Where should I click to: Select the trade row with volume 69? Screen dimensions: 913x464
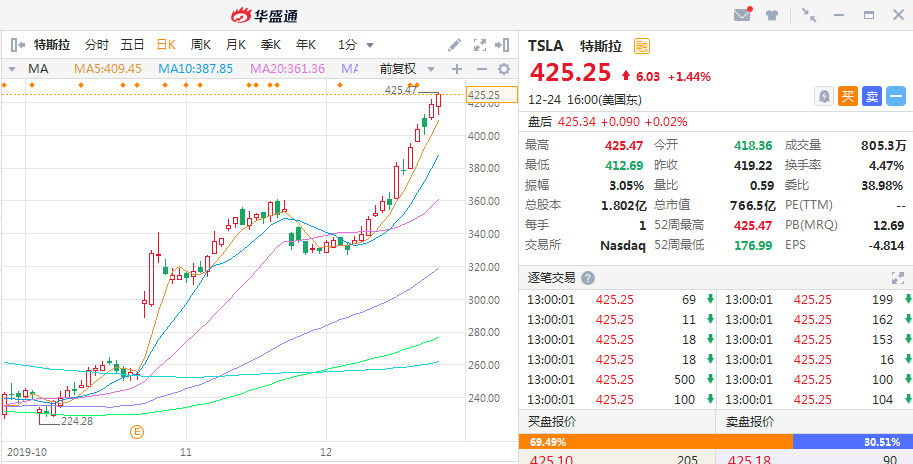(619, 300)
